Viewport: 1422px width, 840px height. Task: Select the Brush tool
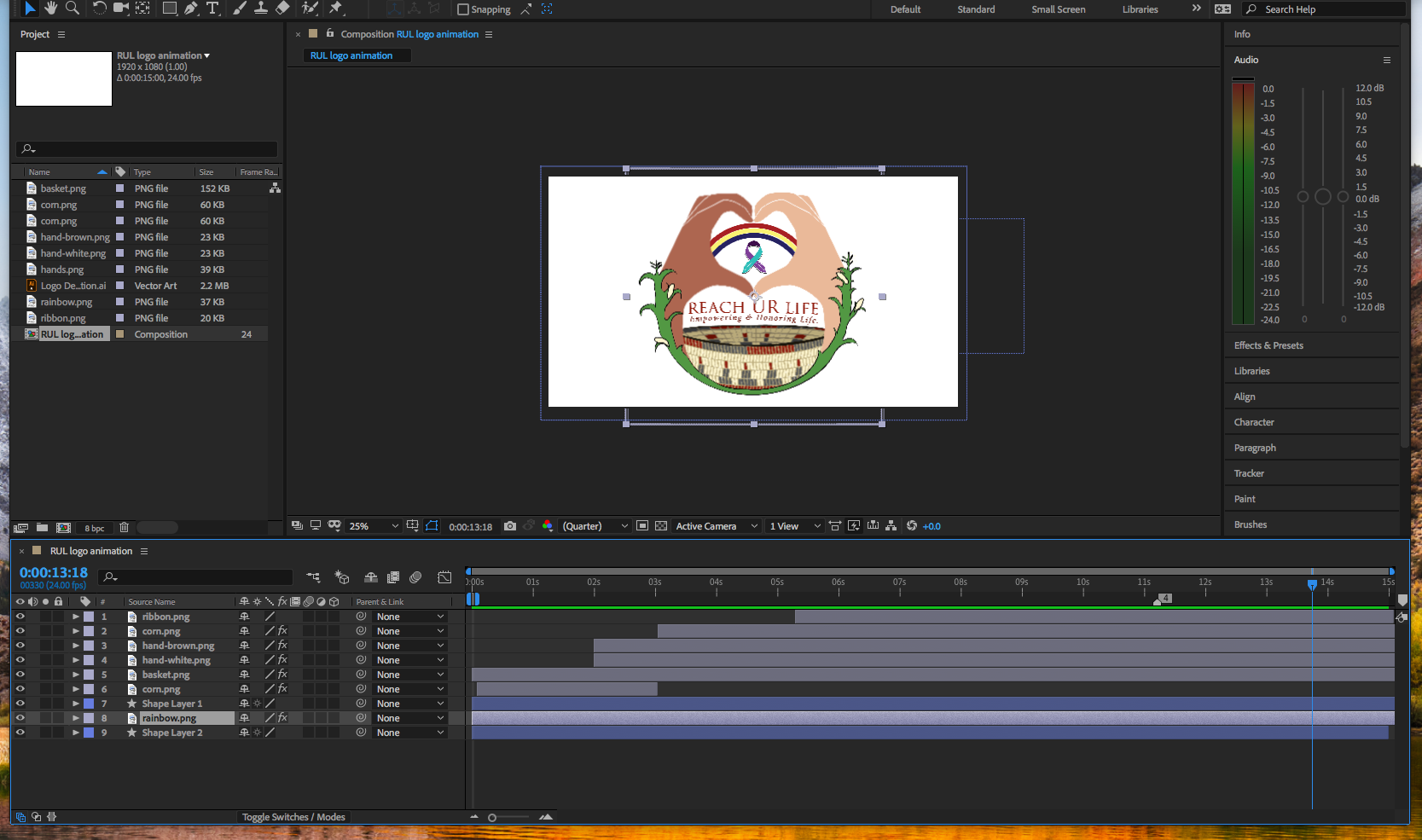point(240,9)
